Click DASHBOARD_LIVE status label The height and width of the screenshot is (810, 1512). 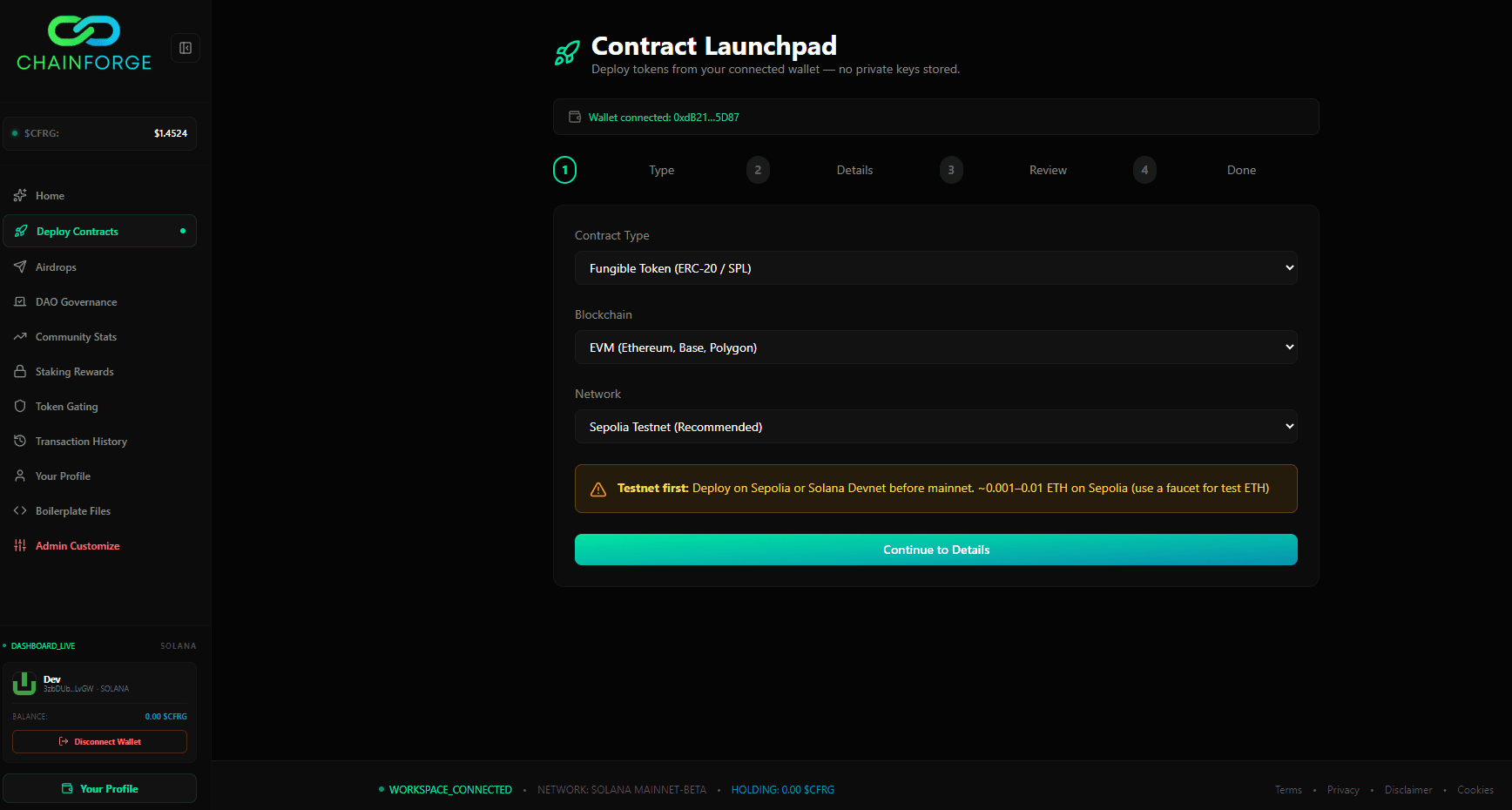pyautogui.click(x=43, y=646)
